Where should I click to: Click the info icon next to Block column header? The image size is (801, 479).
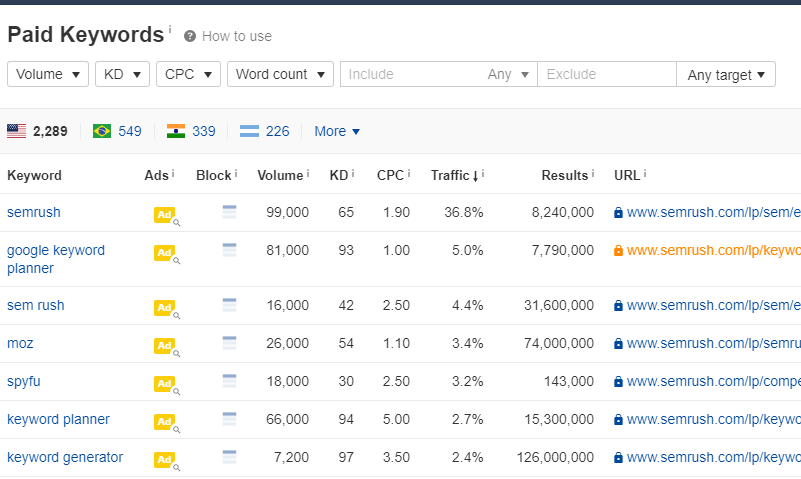[x=235, y=174]
